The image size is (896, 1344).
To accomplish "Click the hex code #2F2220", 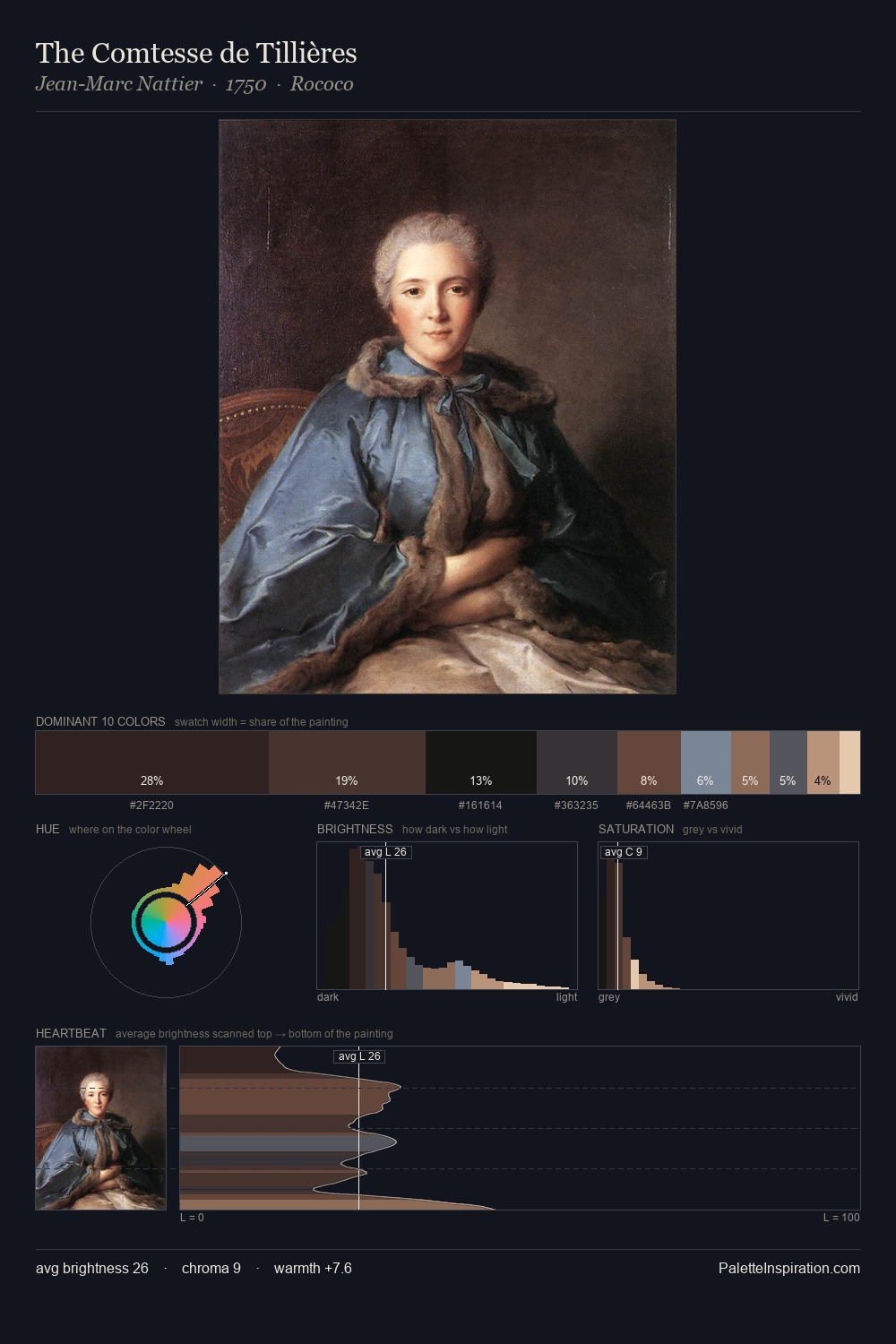I will click(x=151, y=806).
